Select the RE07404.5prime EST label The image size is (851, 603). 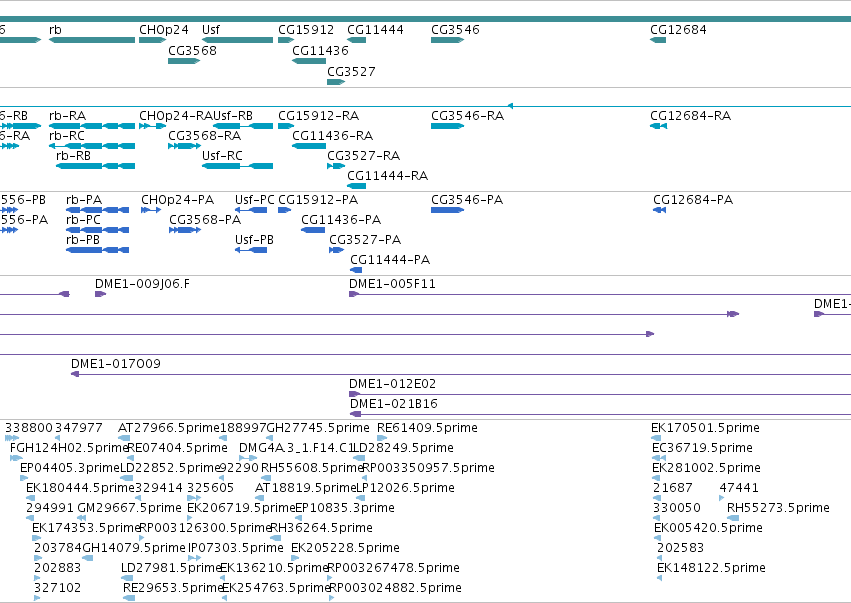point(177,448)
